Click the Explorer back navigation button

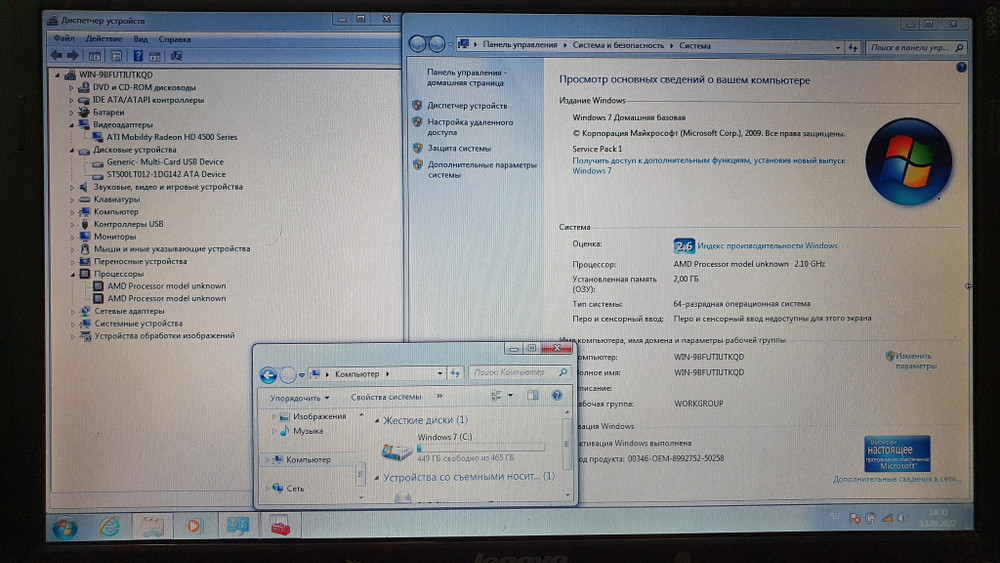click(x=268, y=375)
